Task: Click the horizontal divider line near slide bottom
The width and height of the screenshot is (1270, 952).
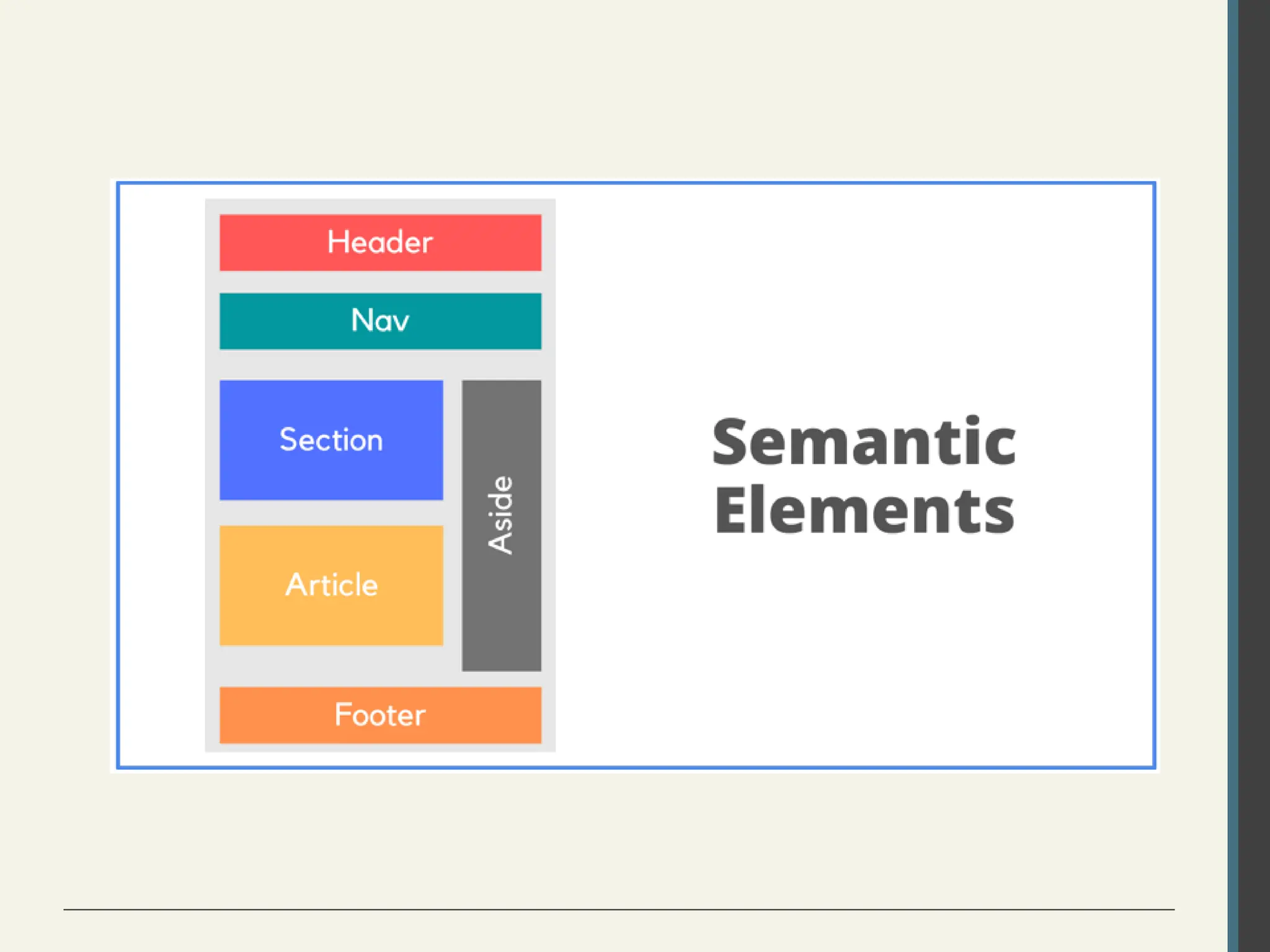Action: [x=620, y=909]
